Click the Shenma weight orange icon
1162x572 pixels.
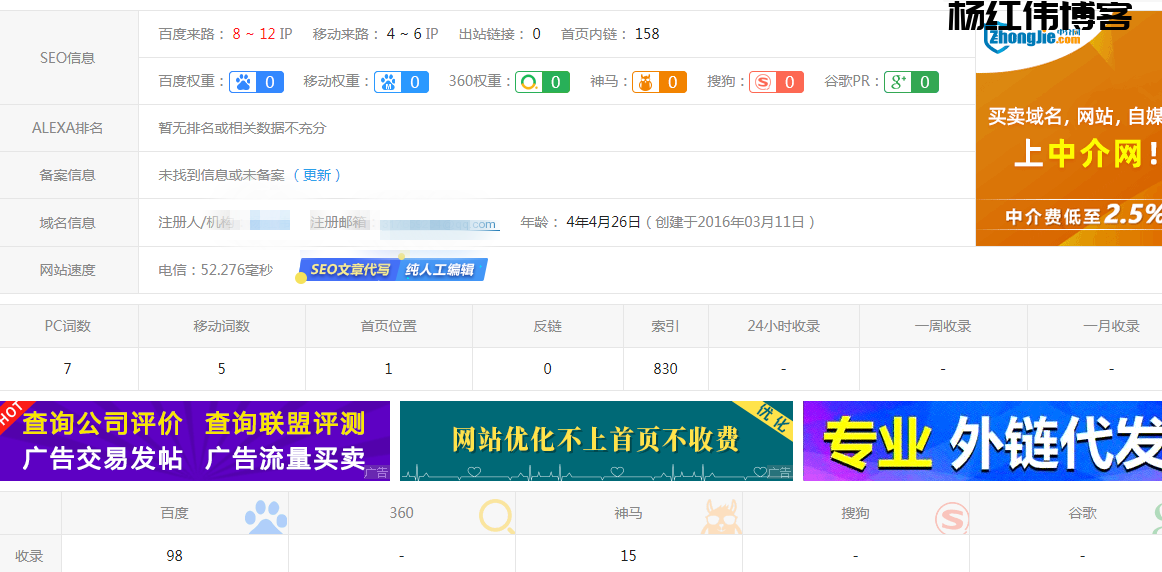(x=646, y=82)
